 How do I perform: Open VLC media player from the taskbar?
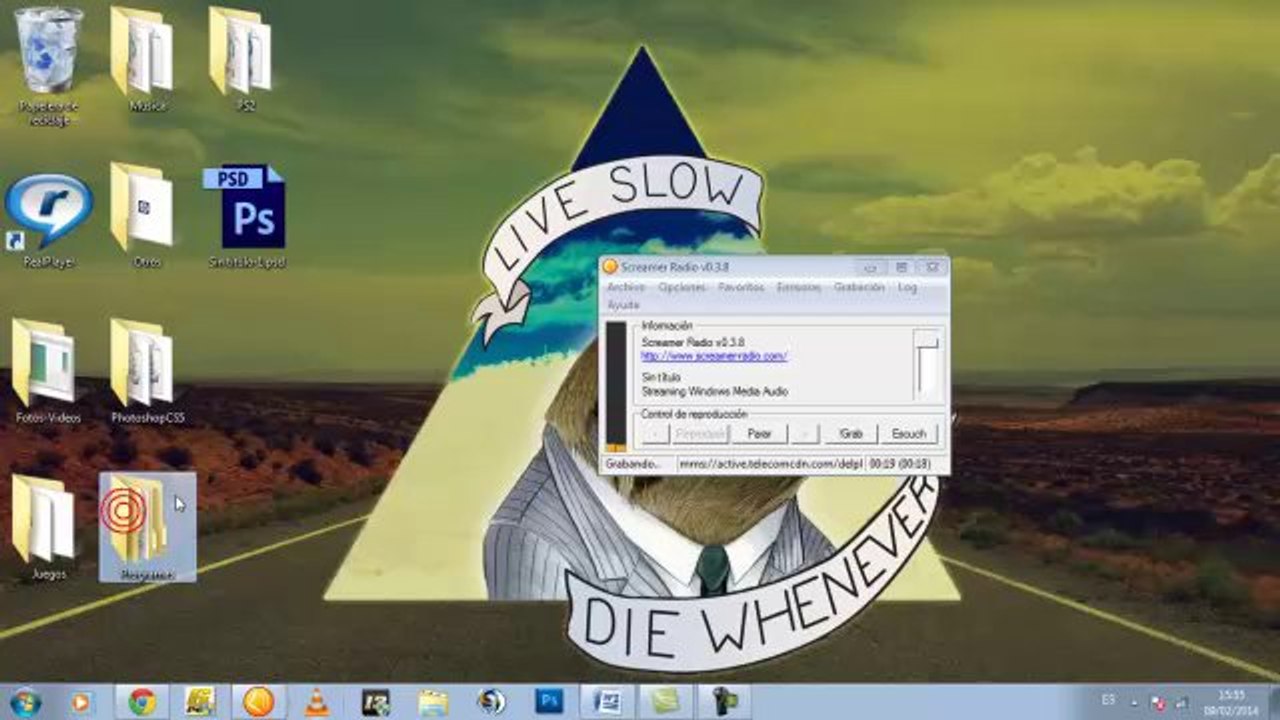pos(317,702)
